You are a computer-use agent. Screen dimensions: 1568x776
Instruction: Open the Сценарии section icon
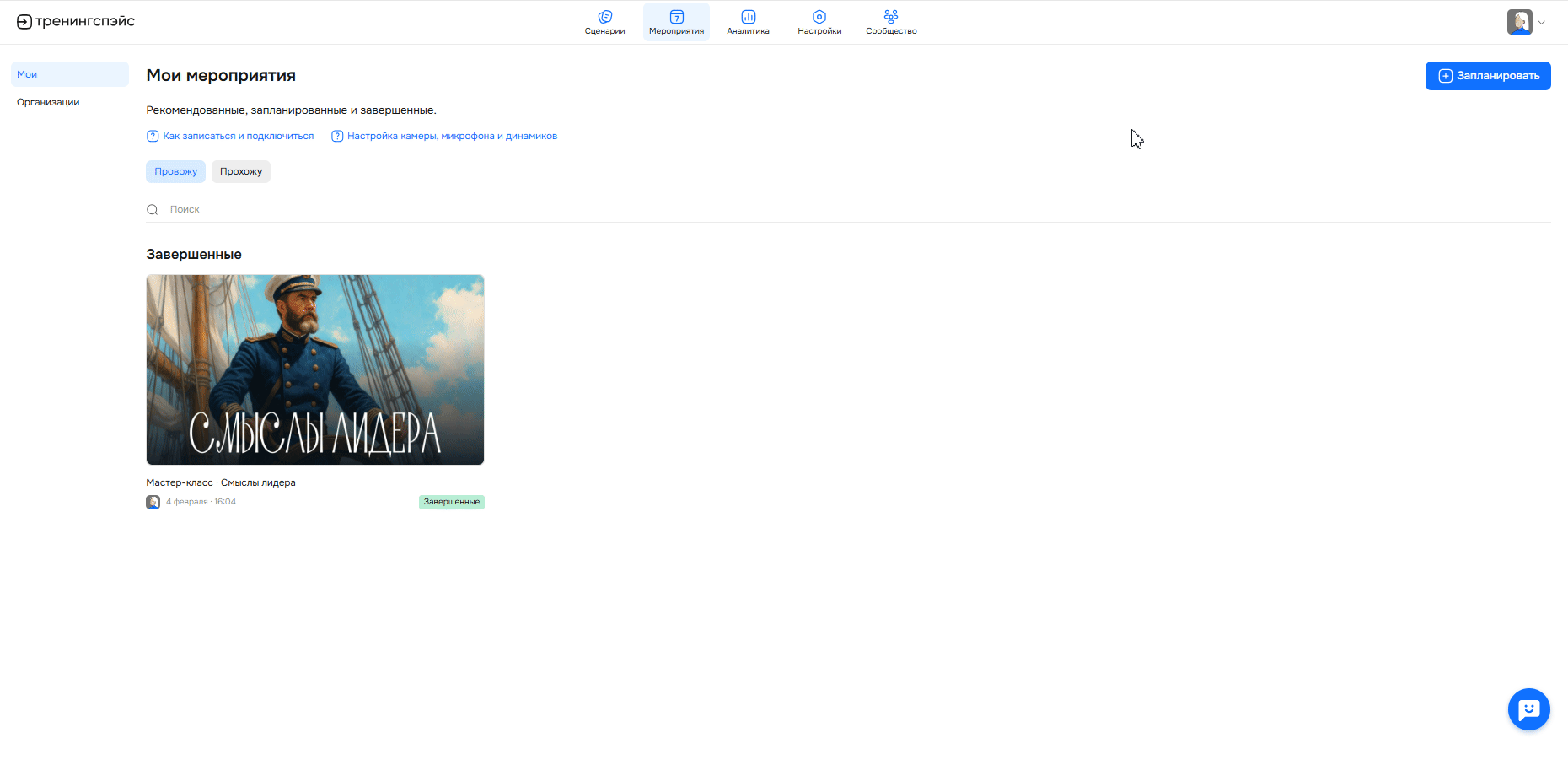[x=604, y=17]
